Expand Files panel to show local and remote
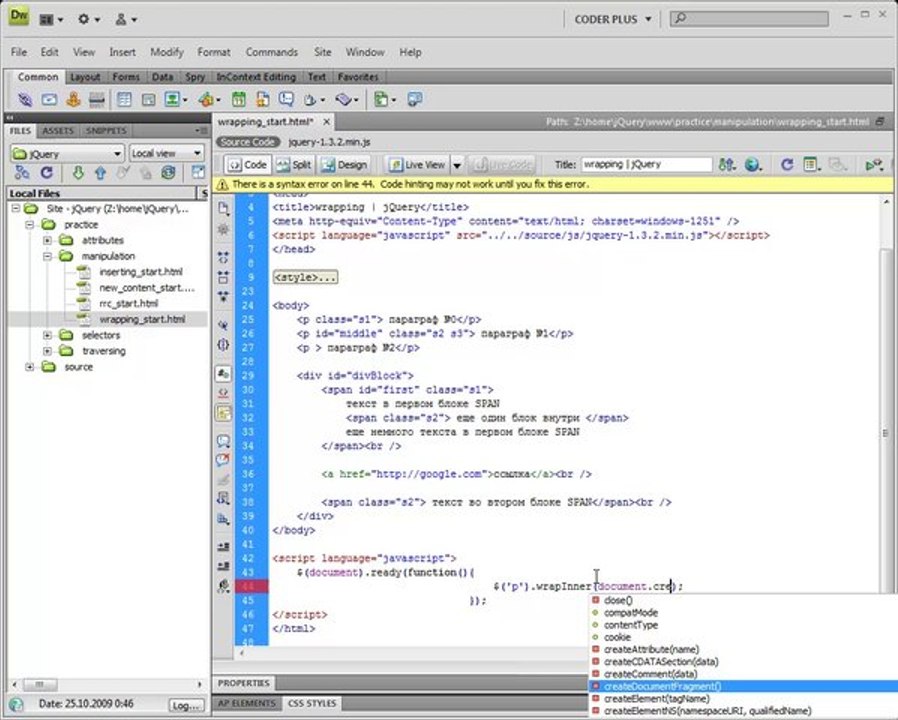 click(x=198, y=172)
